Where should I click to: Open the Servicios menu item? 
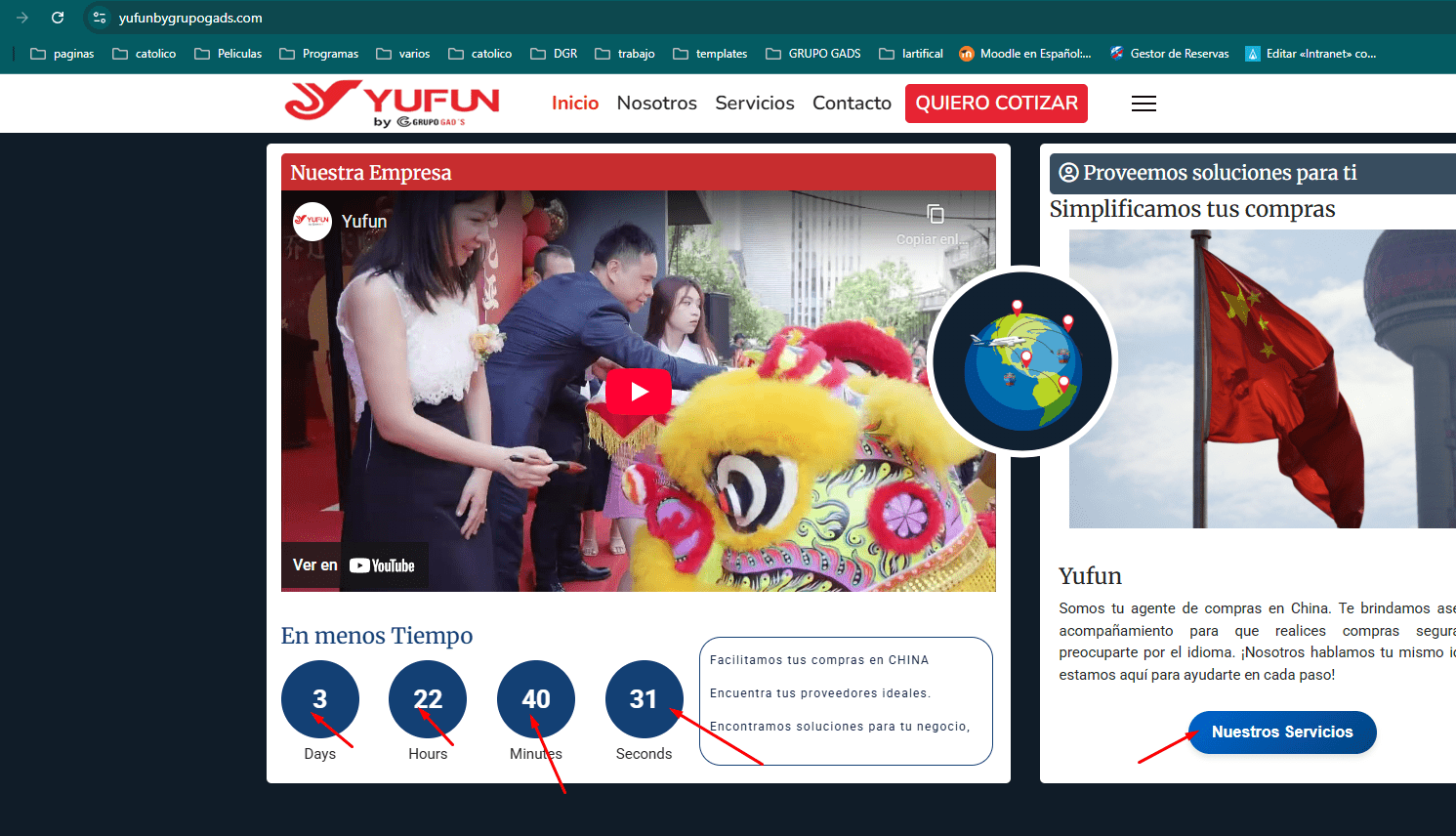(x=755, y=103)
